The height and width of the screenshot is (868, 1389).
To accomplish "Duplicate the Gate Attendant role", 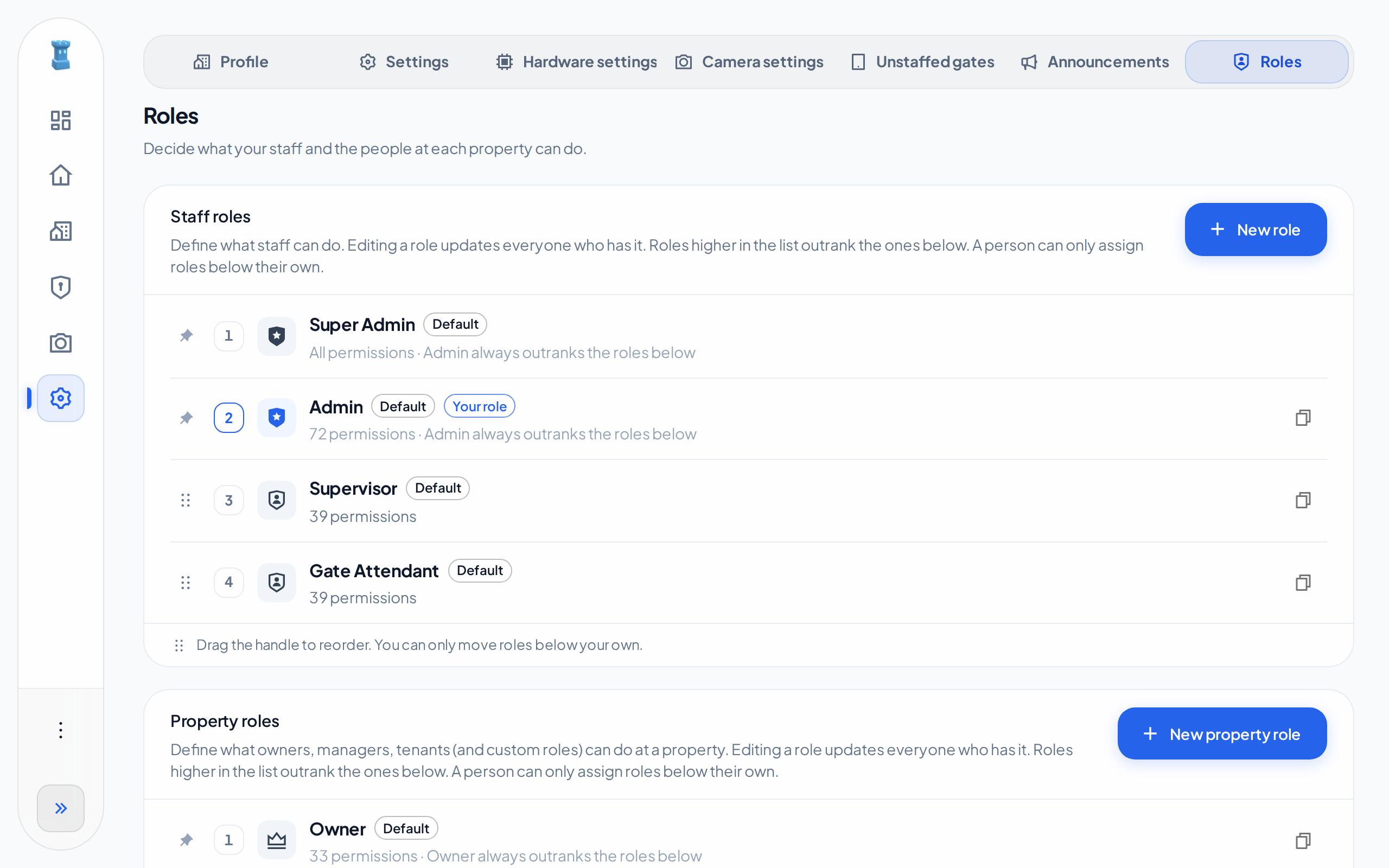I will point(1302,582).
